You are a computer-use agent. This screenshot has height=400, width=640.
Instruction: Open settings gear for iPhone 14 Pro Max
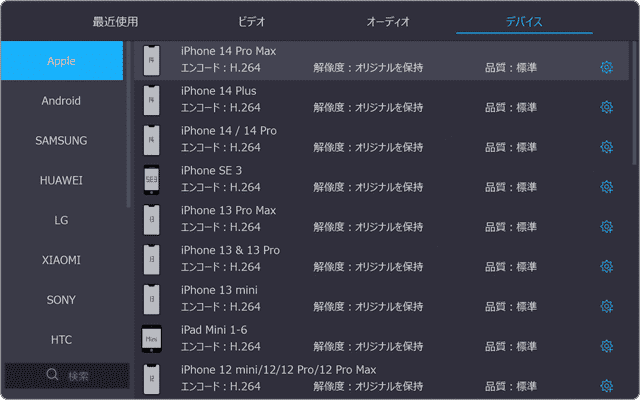coord(607,67)
